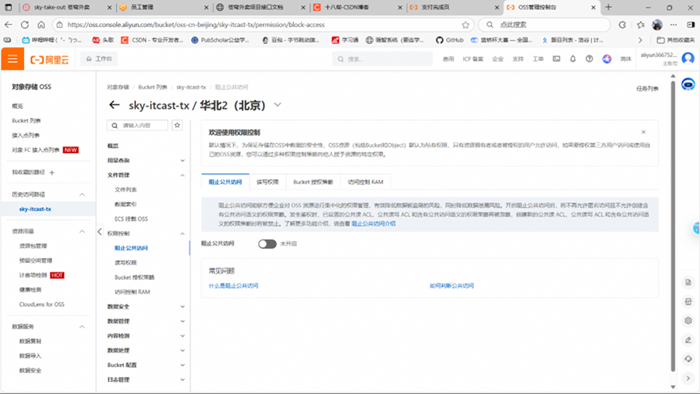The height and width of the screenshot is (394, 700).
Task: Click the bucket menu search field
Action: coord(138,125)
